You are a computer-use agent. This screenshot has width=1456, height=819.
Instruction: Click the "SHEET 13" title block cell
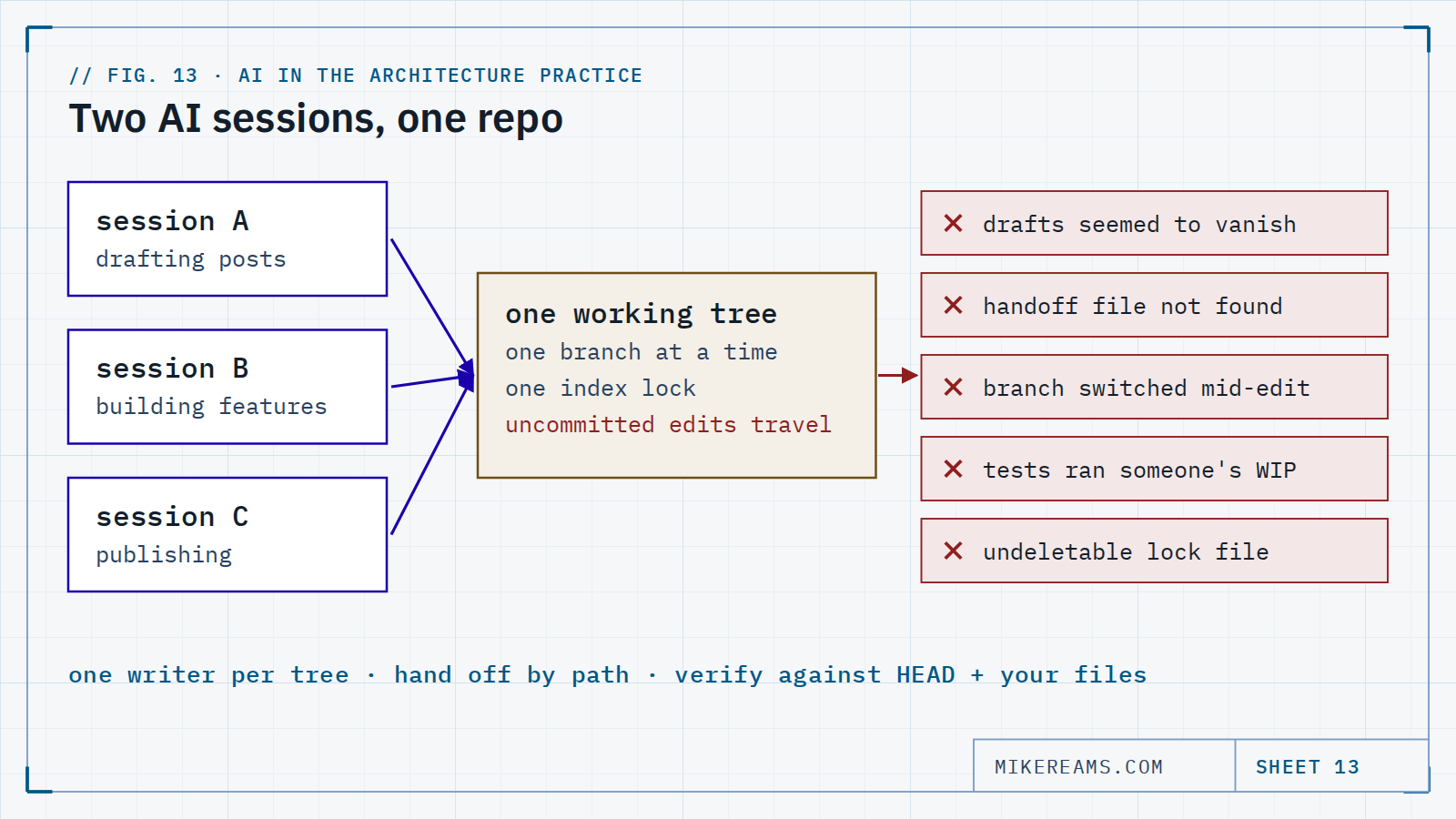tap(1332, 766)
